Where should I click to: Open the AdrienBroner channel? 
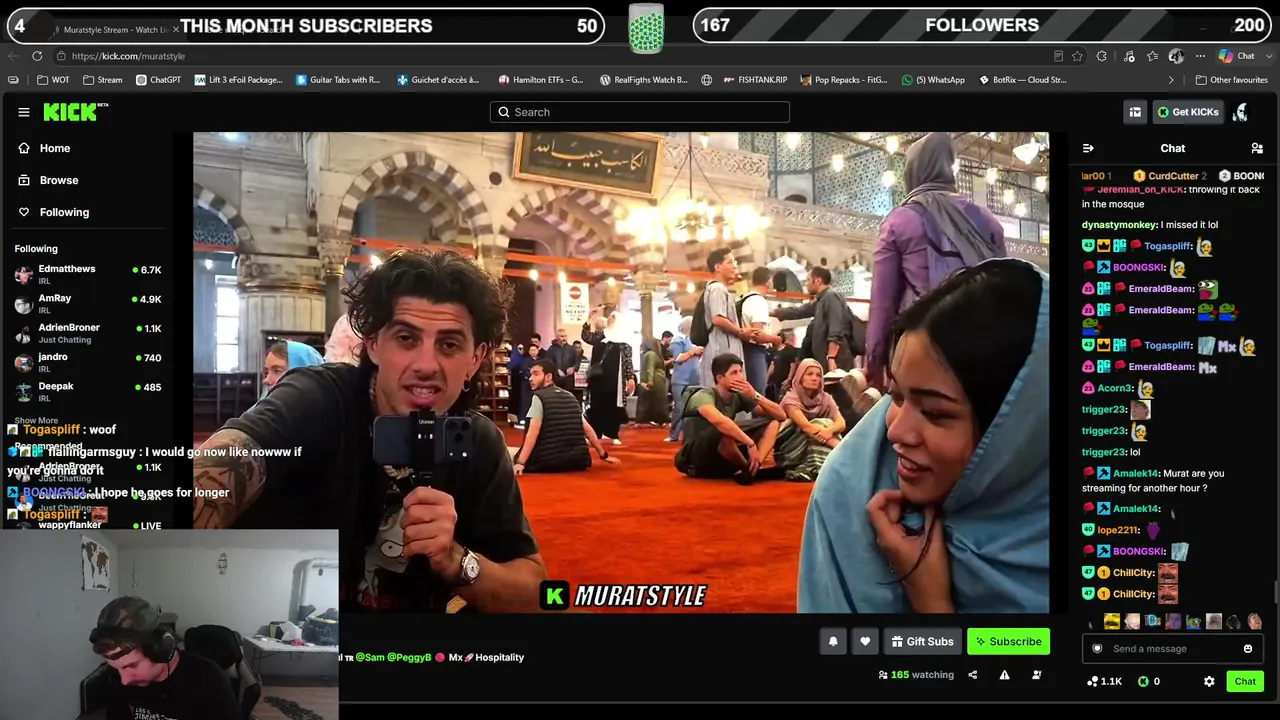pos(88,332)
